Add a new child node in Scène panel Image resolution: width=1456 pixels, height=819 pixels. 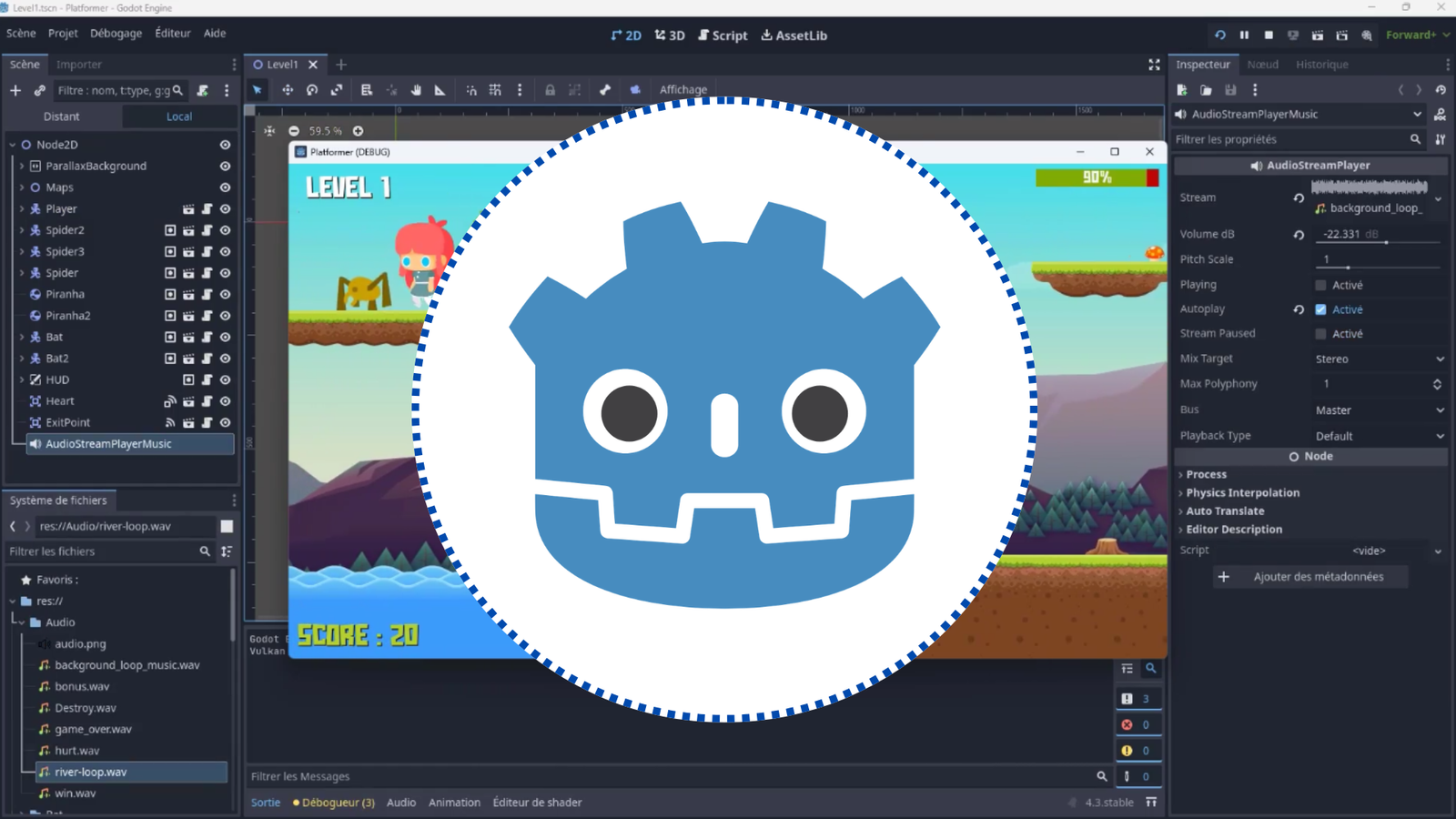tap(15, 90)
